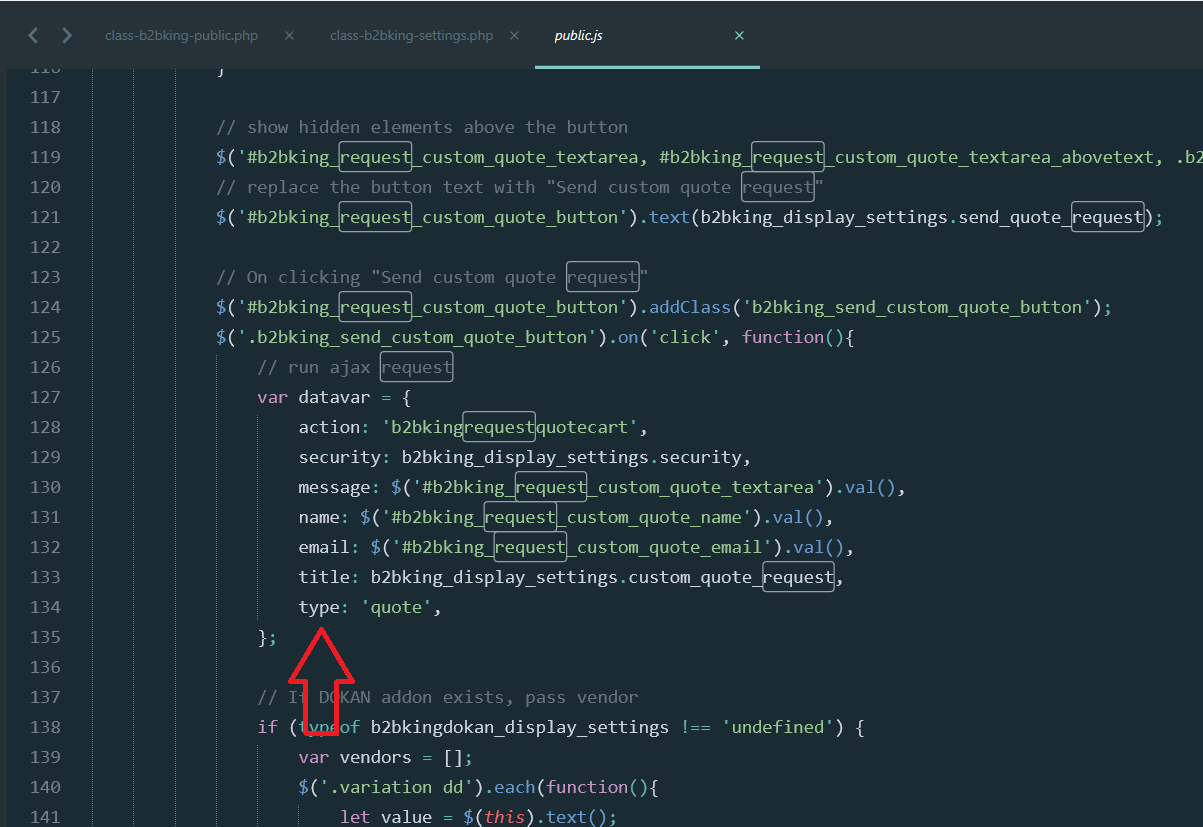Click line number 127 in the gutter
Image resolution: width=1203 pixels, height=827 pixels.
[x=45, y=397]
